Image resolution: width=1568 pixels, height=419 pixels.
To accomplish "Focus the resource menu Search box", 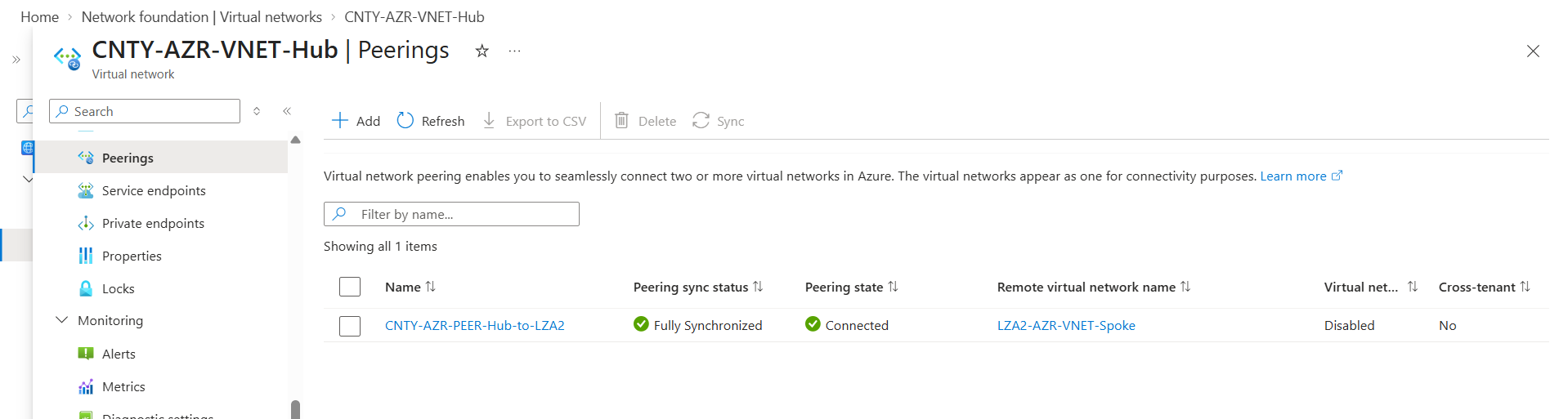I will (x=145, y=111).
